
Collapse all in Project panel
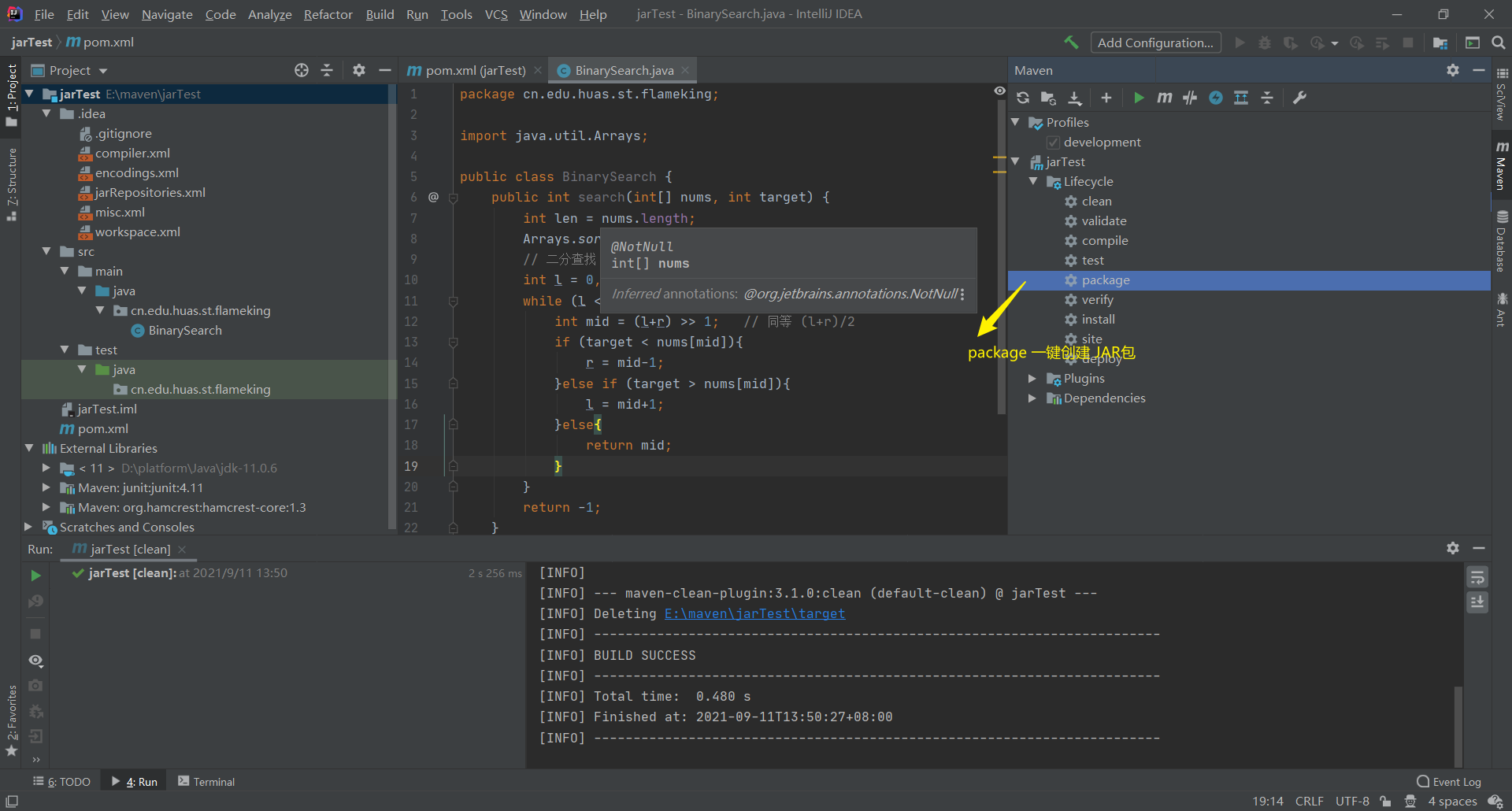pyautogui.click(x=327, y=70)
